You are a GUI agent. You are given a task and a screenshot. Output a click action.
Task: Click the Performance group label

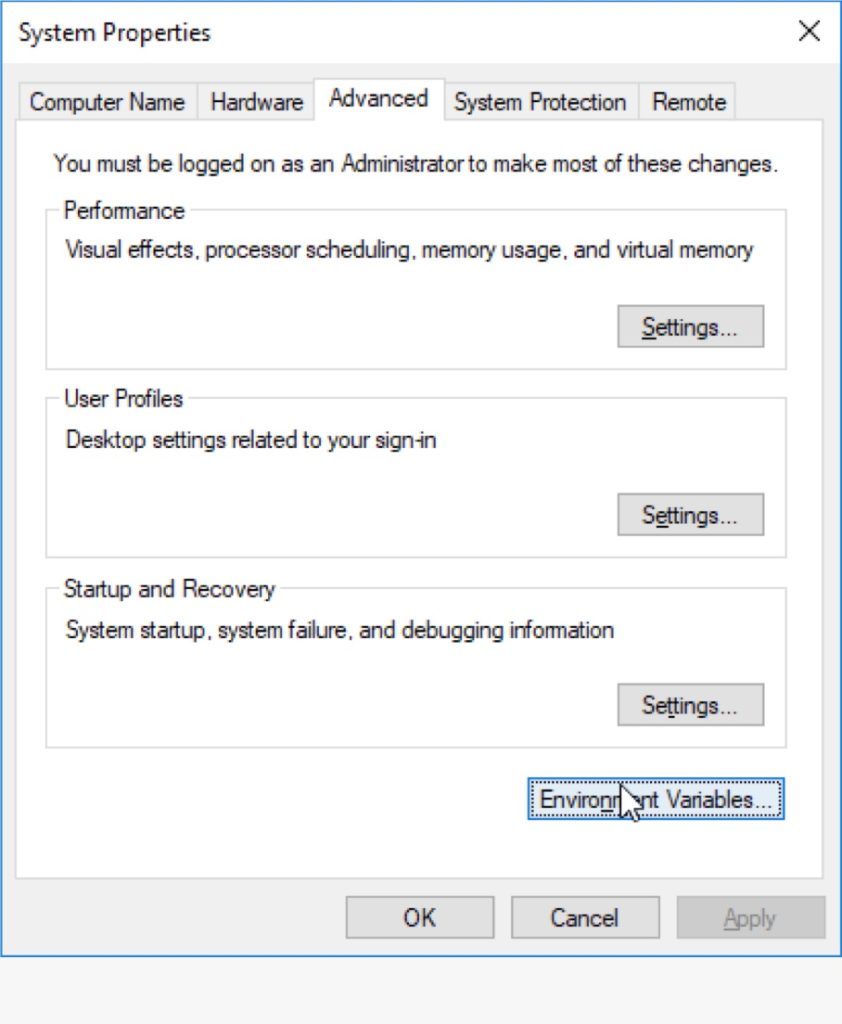click(x=124, y=211)
